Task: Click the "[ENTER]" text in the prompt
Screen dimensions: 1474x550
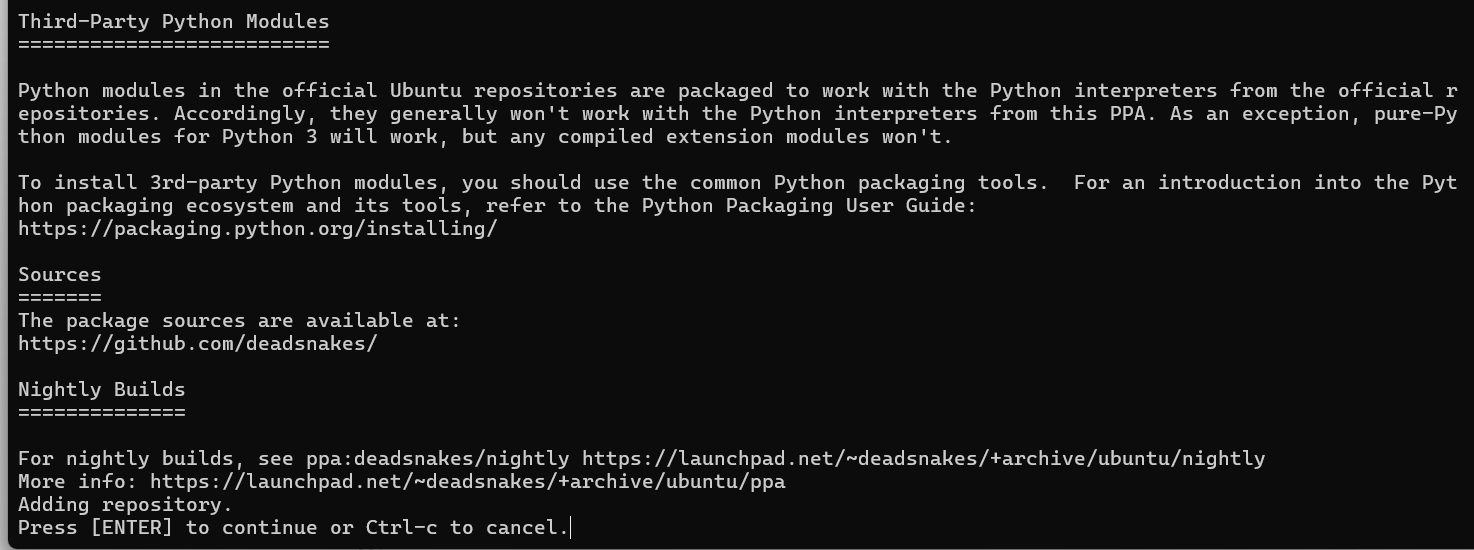Action: (131, 528)
